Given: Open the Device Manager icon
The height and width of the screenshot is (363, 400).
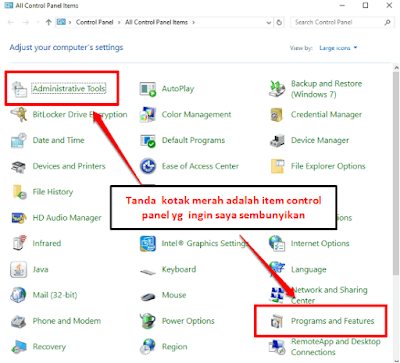Looking at the screenshot, I should [x=277, y=140].
